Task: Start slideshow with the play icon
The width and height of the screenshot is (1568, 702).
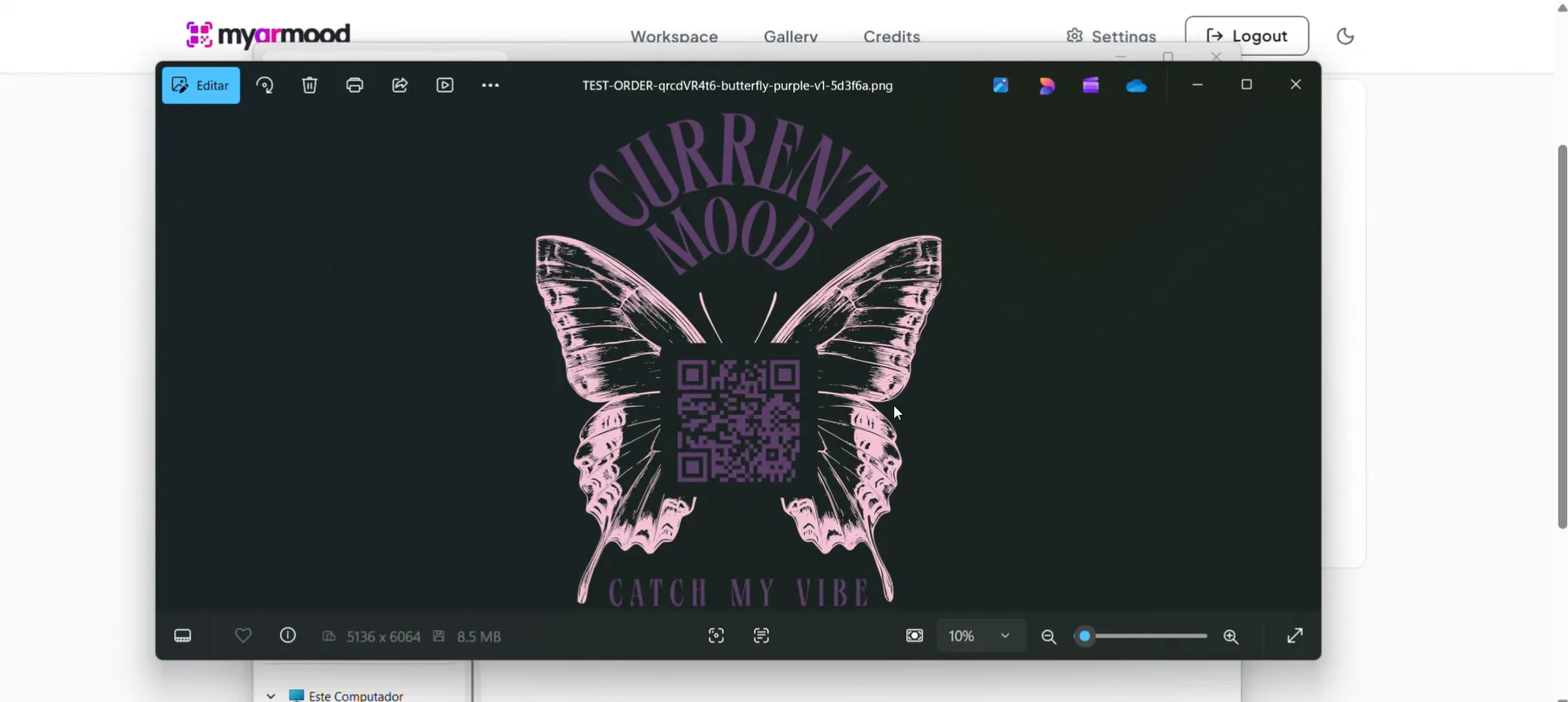Action: coord(445,85)
